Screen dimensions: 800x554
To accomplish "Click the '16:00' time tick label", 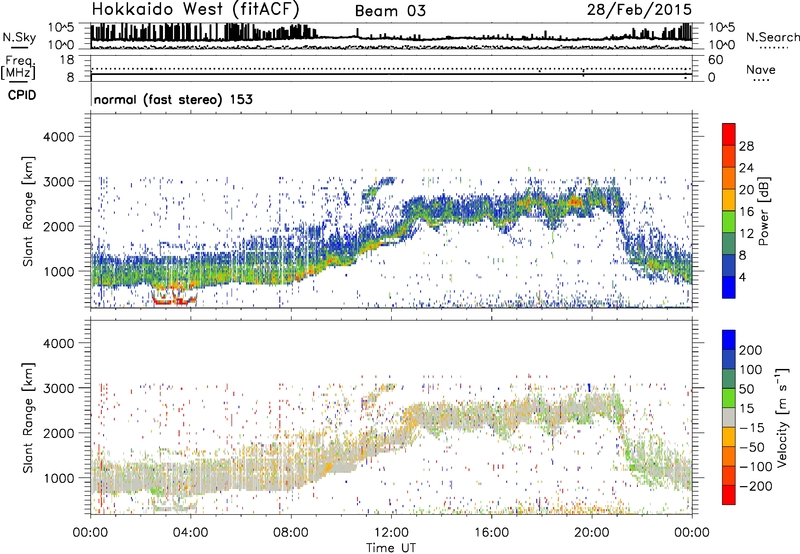I will [491, 533].
